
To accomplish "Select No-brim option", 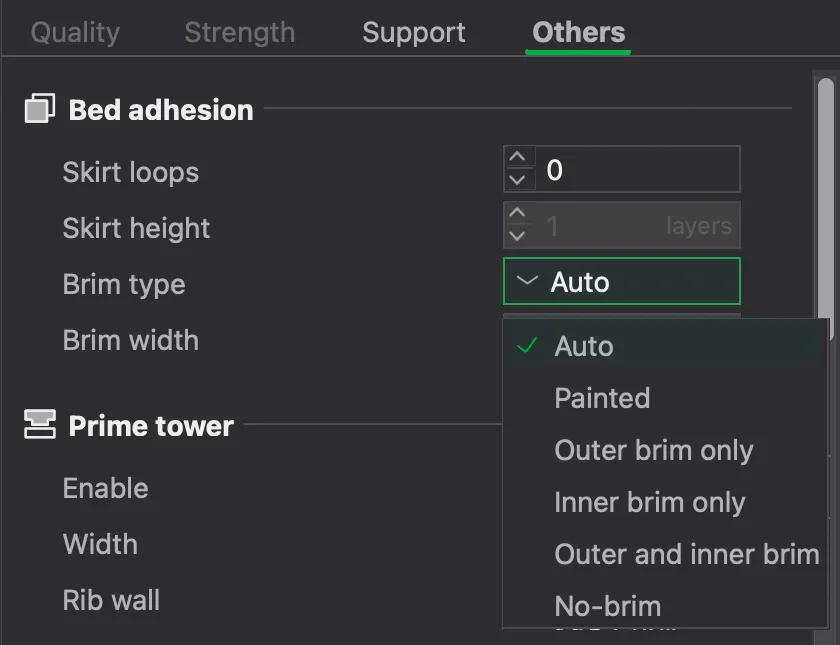I will pos(664,606).
